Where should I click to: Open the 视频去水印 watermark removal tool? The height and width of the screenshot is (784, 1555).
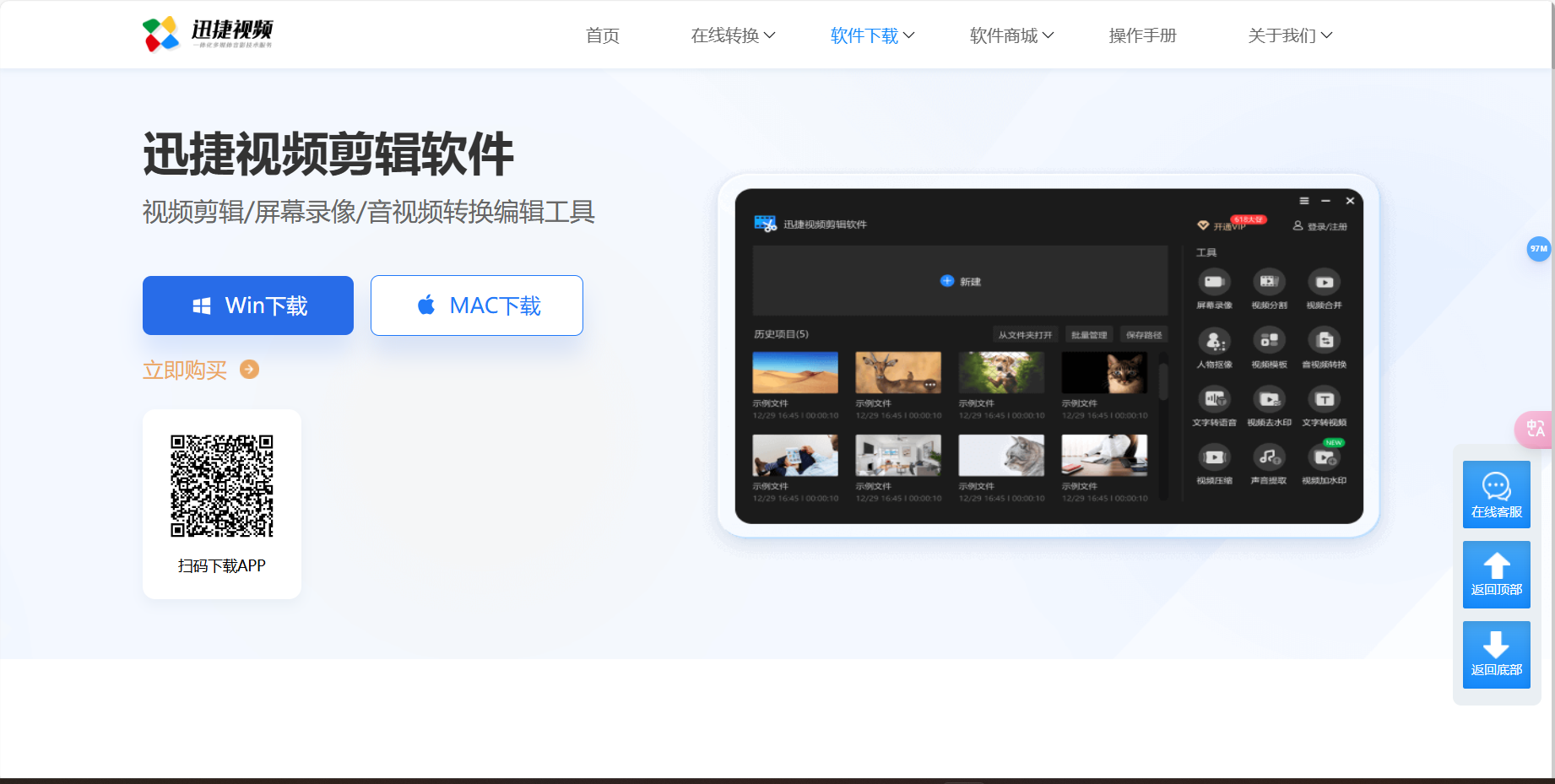1269,405
